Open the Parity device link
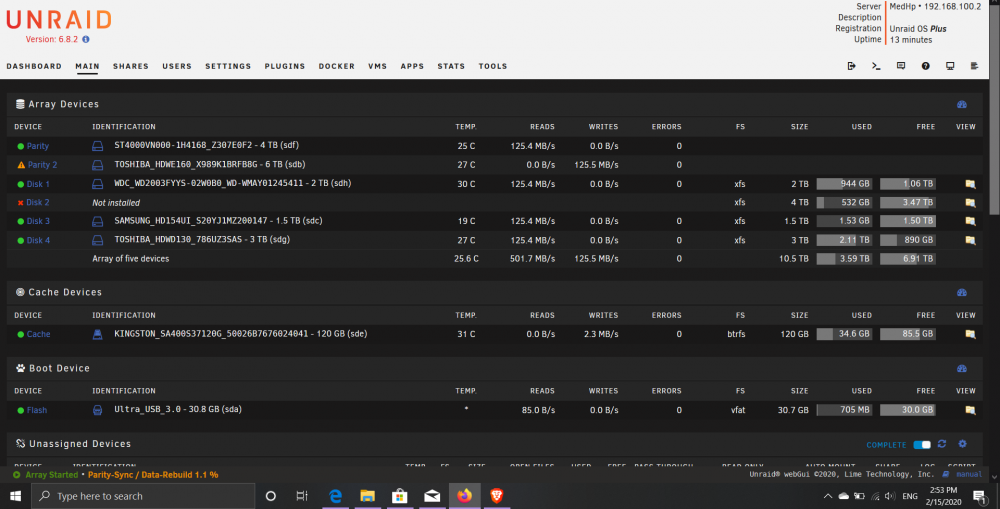This screenshot has width=1000, height=509. click(38, 146)
